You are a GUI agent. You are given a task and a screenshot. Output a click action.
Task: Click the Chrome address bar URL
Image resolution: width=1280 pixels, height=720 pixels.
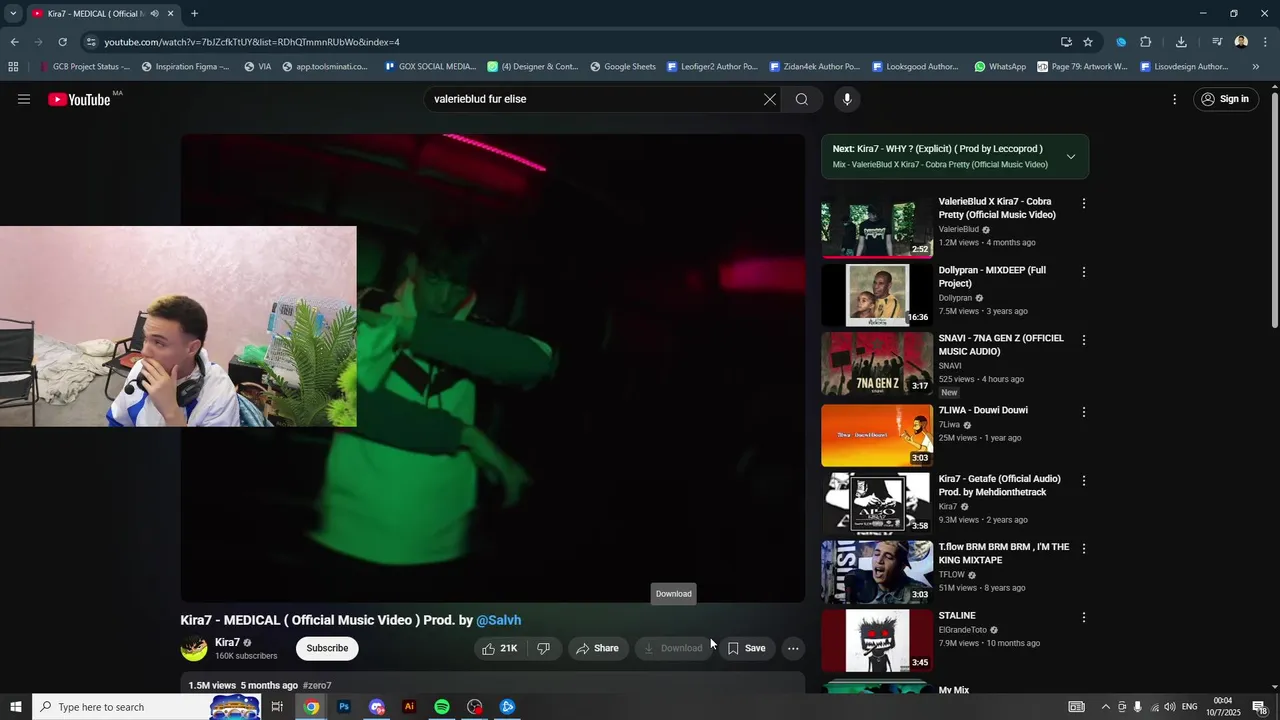252,42
